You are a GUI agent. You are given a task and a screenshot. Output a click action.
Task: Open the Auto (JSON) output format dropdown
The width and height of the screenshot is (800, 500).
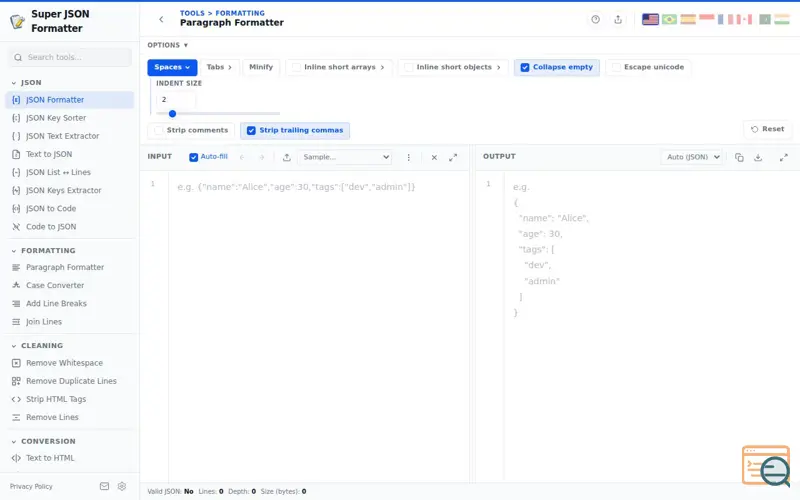click(x=691, y=157)
